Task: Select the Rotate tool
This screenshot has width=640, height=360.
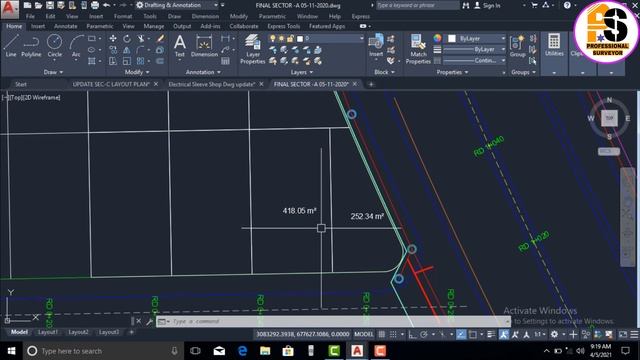Action: [127, 38]
